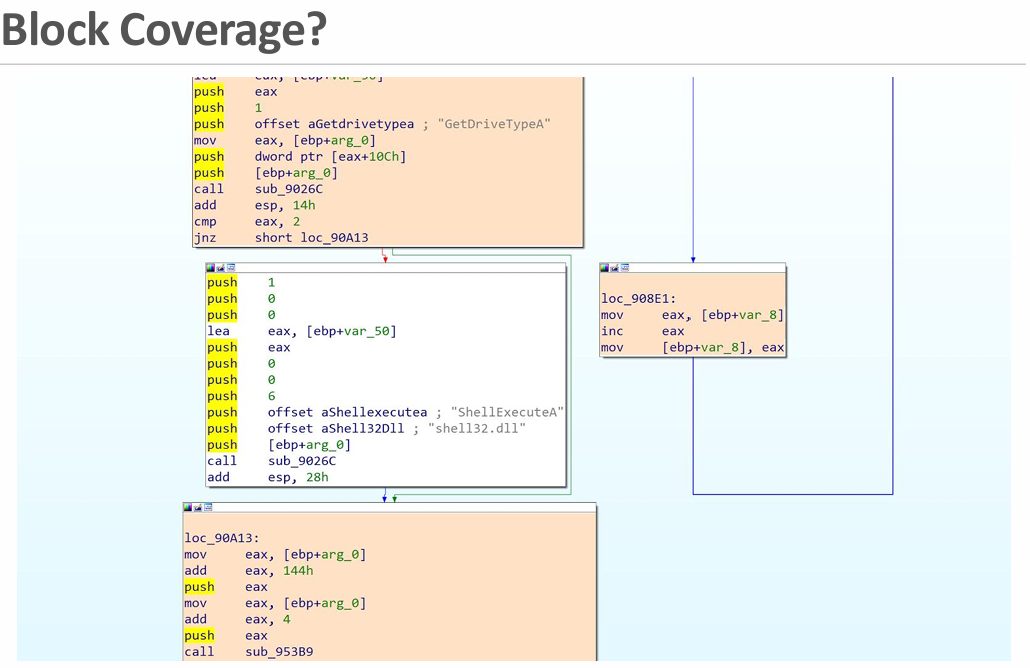1030x668 pixels.
Task: Click the listing icon on loc_908E1 block header
Action: click(x=625, y=267)
